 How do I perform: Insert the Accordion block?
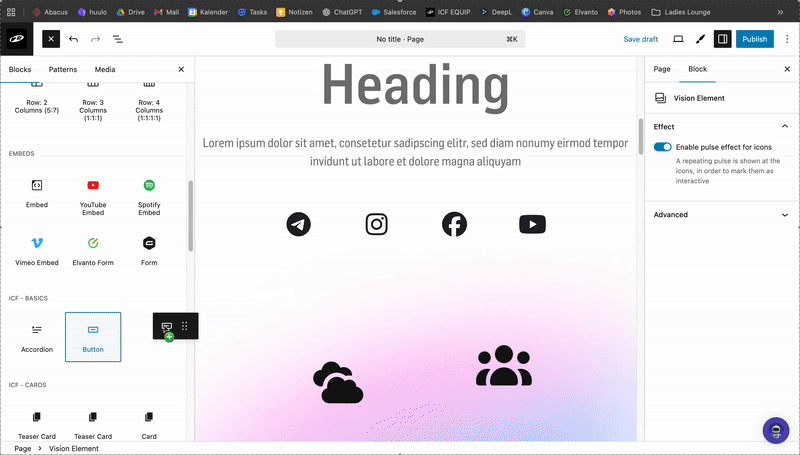[x=37, y=338]
